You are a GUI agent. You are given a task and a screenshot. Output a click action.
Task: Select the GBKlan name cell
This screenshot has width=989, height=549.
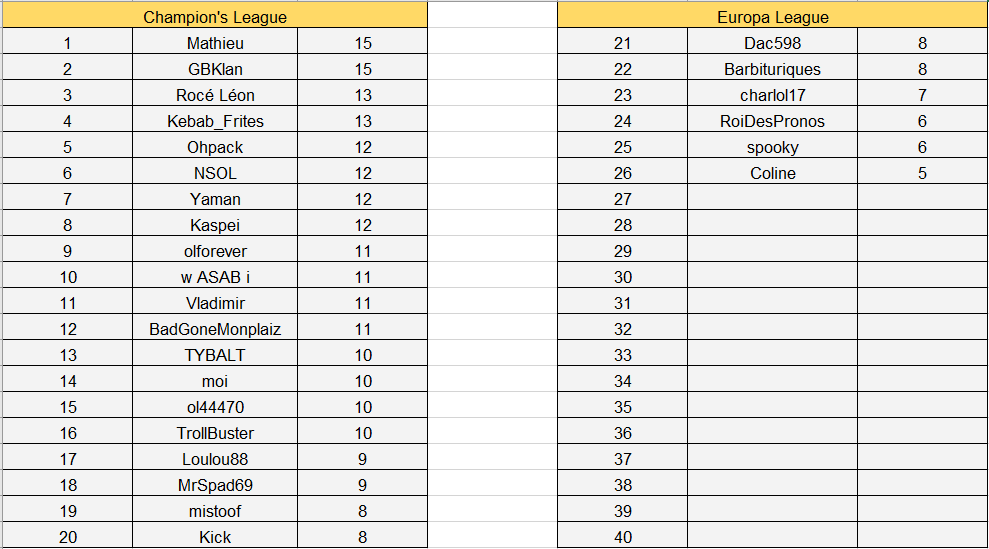pos(215,69)
